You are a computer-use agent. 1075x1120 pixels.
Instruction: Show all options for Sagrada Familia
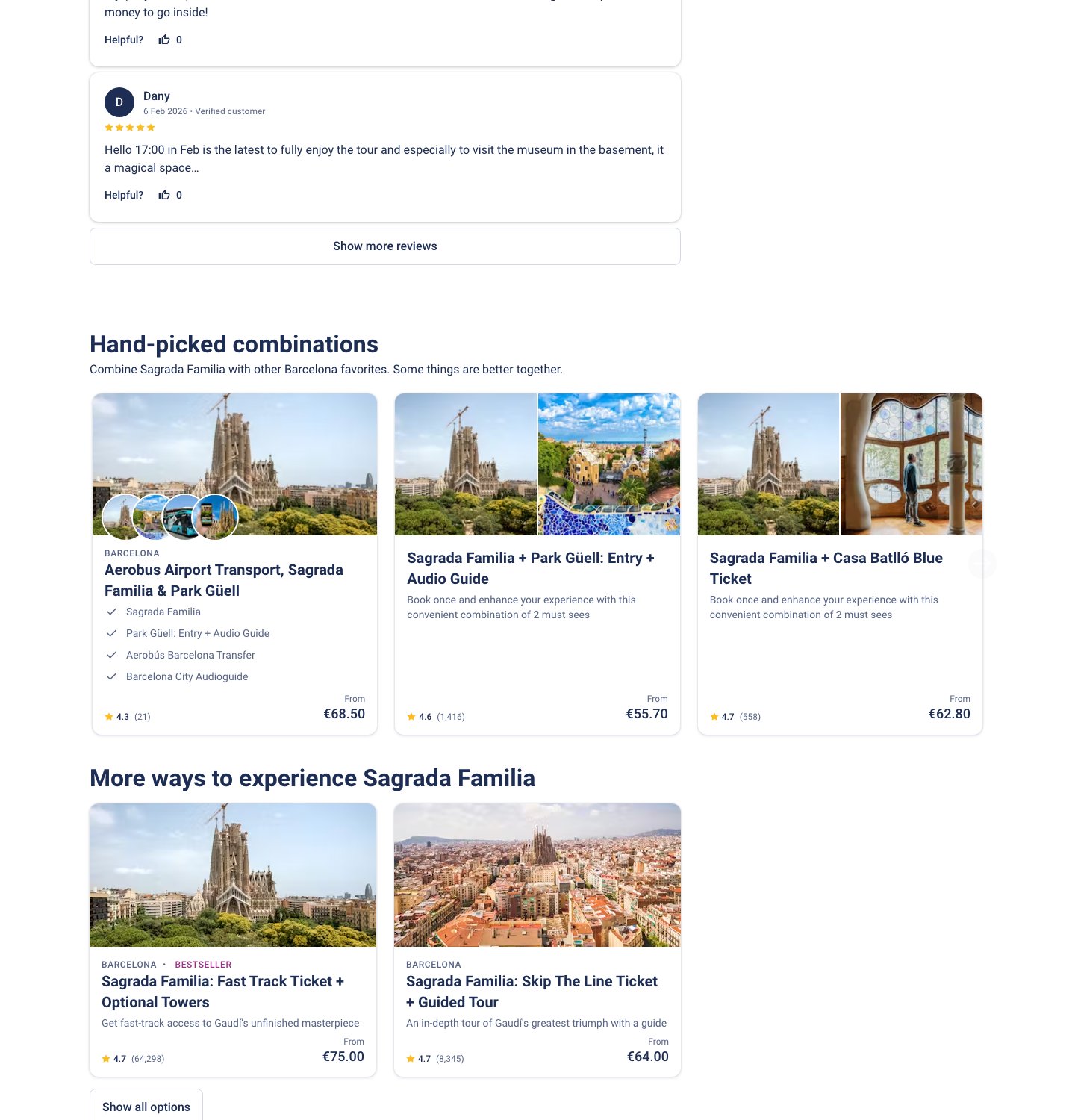tap(146, 1107)
